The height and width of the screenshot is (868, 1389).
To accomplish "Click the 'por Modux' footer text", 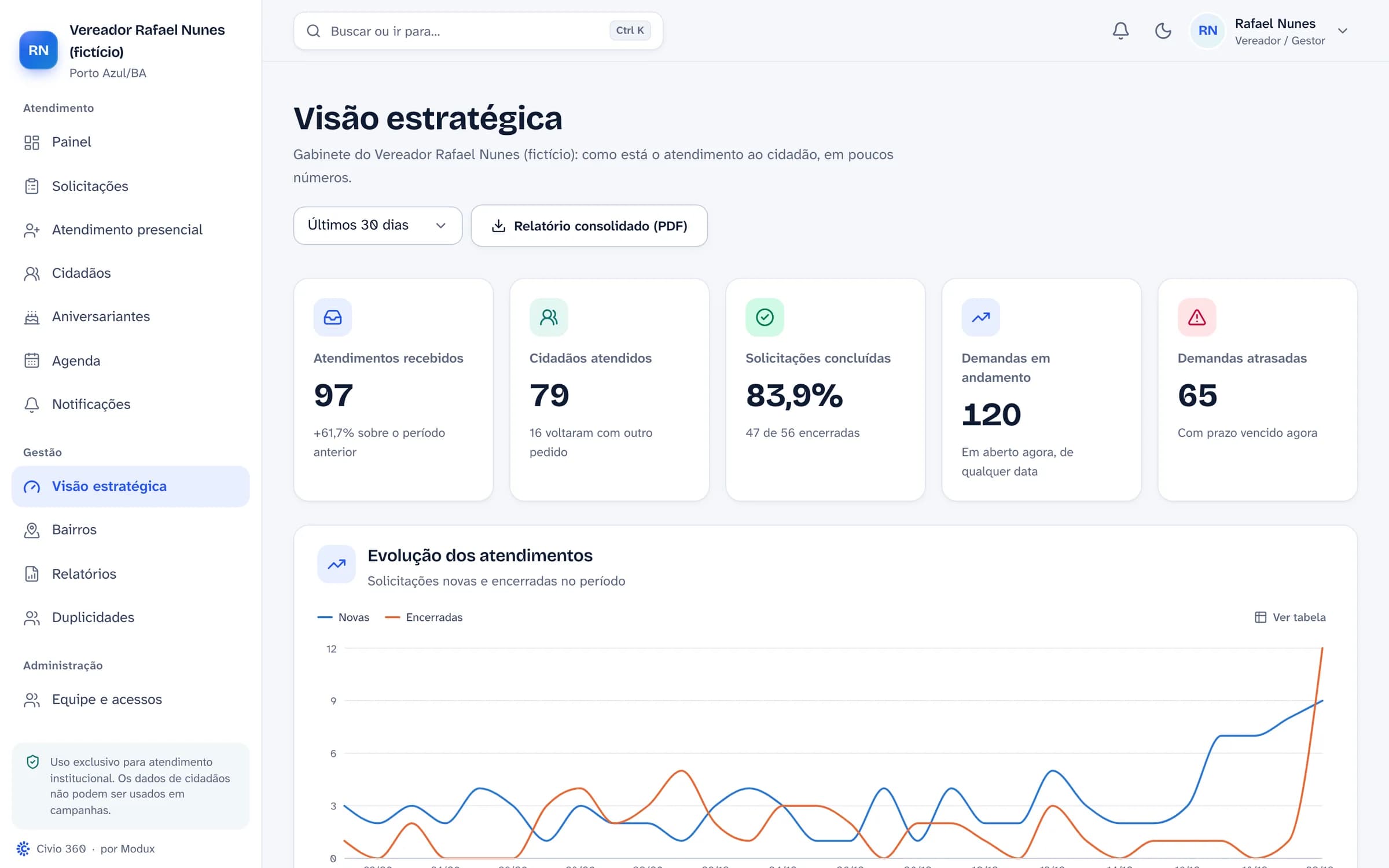I will coord(127,849).
